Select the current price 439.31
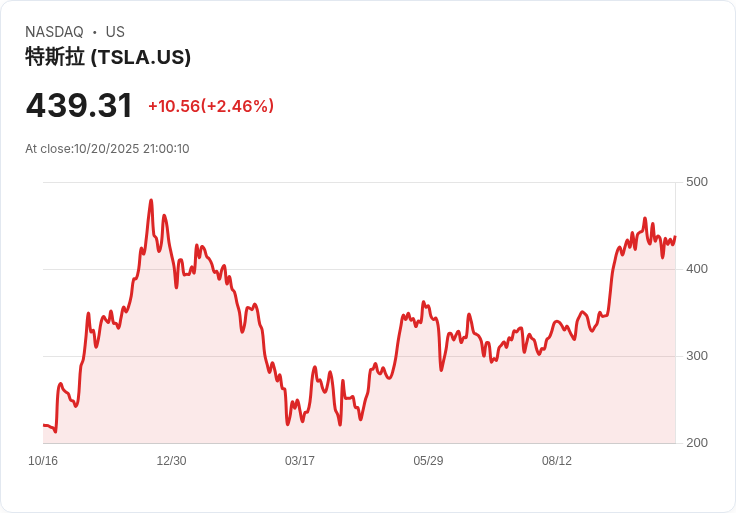Viewport: 736px width, 513px height. click(x=79, y=106)
